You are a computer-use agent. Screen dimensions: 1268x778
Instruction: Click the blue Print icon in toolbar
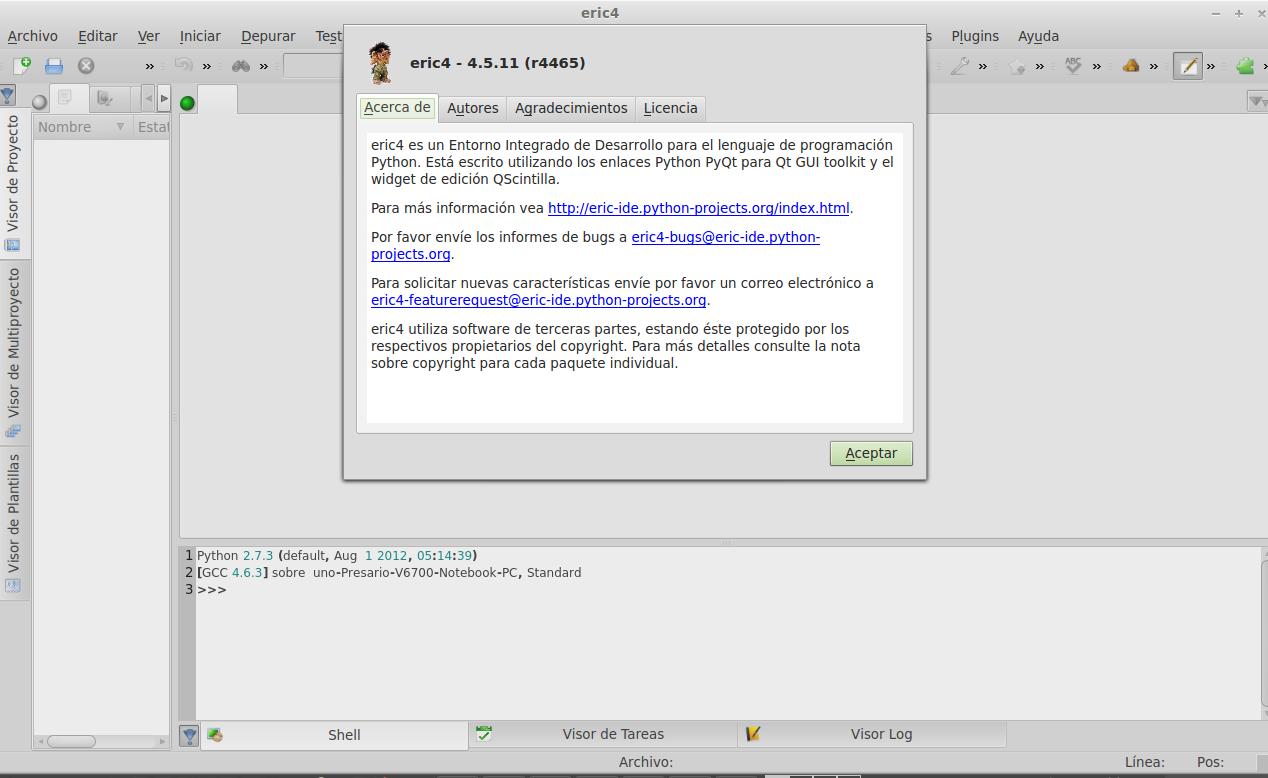point(54,66)
